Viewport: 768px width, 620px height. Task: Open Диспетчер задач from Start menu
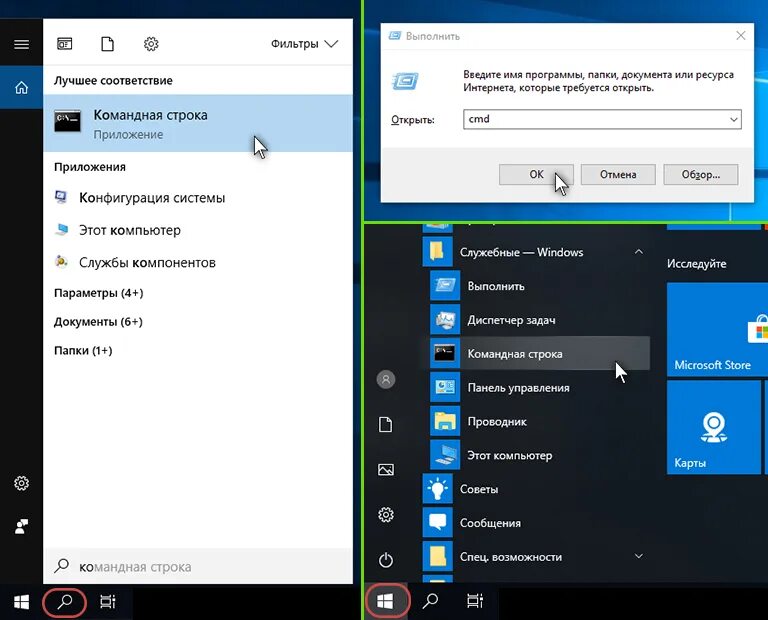pos(540,319)
